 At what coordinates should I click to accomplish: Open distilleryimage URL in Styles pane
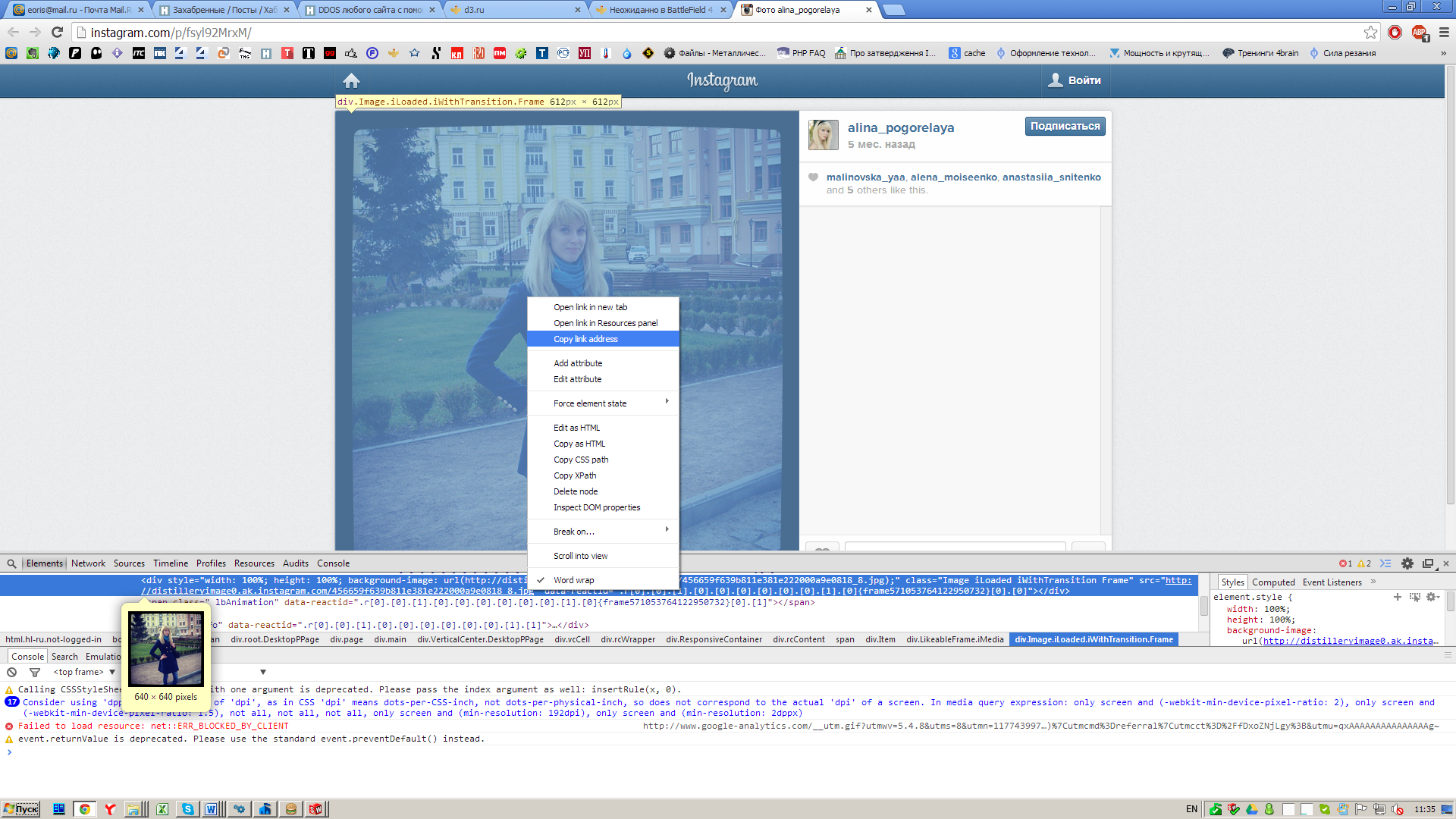[x=1351, y=641]
